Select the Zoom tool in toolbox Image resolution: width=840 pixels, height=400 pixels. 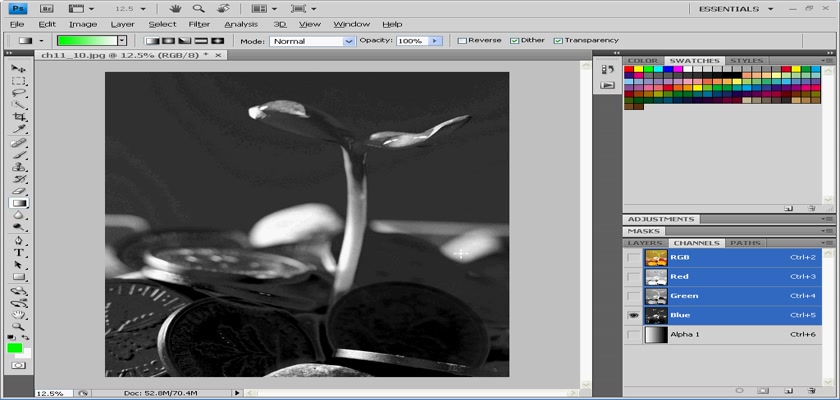tap(19, 326)
